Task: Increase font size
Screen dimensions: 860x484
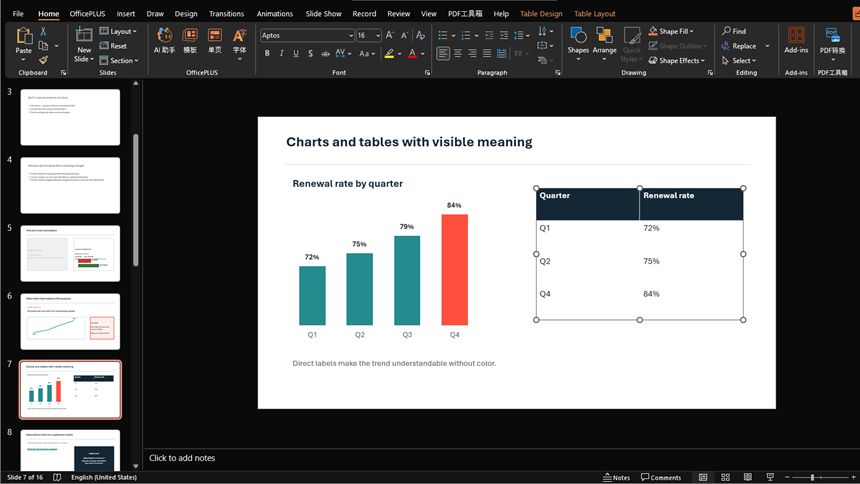Action: click(x=389, y=35)
